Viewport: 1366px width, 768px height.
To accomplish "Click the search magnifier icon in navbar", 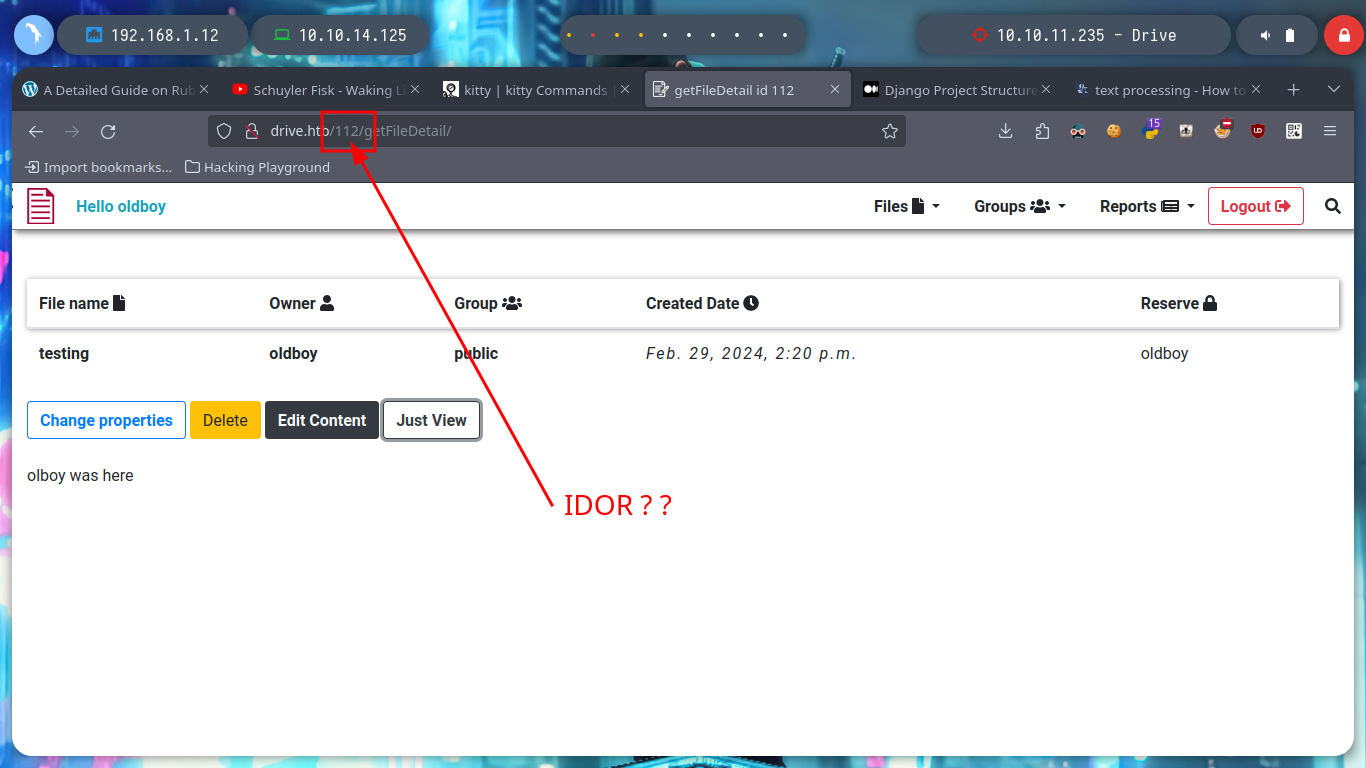I will point(1332,206).
